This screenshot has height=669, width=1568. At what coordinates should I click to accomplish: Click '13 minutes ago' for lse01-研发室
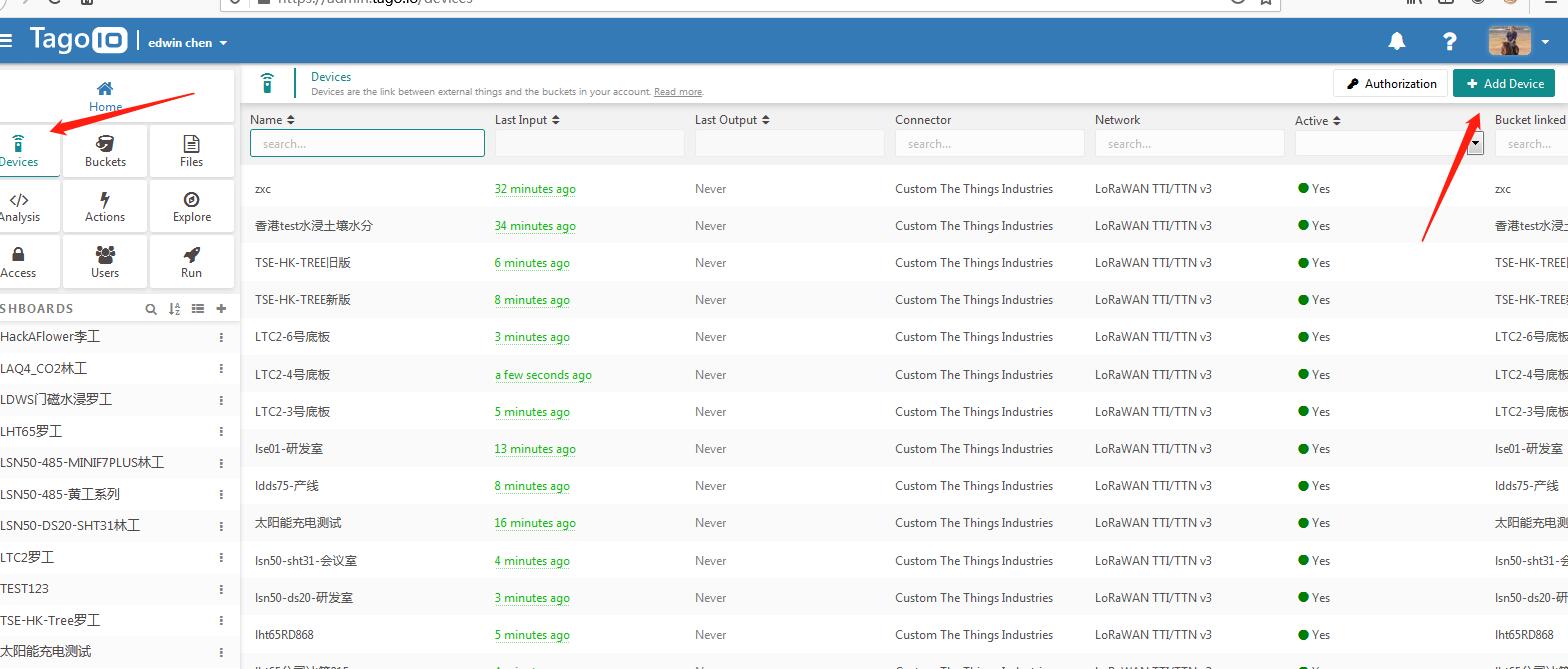535,449
